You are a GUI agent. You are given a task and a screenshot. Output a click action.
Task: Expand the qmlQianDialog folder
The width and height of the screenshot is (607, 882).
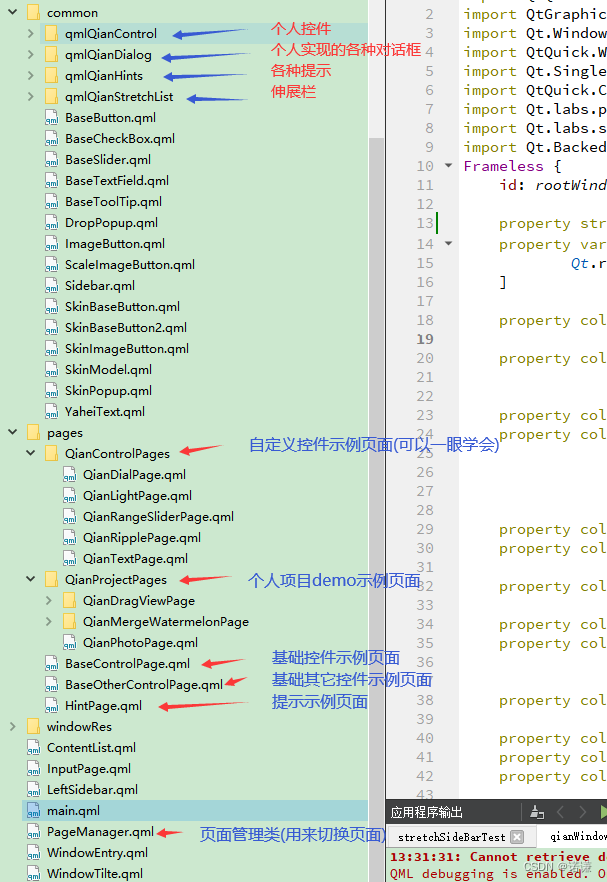(x=30, y=55)
